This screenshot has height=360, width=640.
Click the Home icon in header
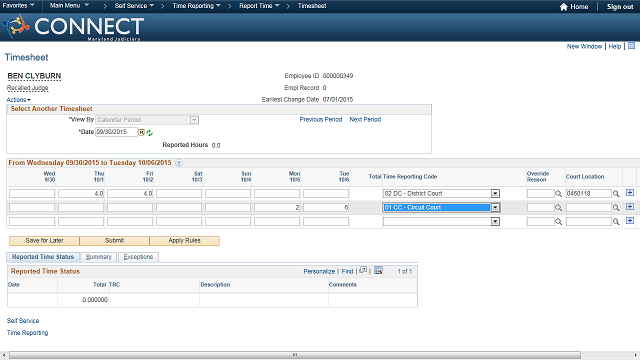point(564,7)
